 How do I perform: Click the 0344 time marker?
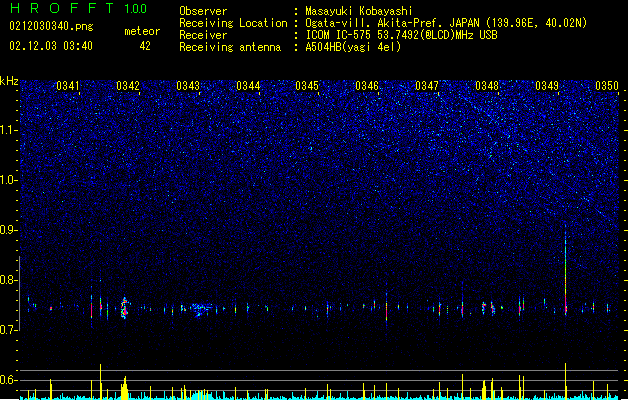pos(248,86)
